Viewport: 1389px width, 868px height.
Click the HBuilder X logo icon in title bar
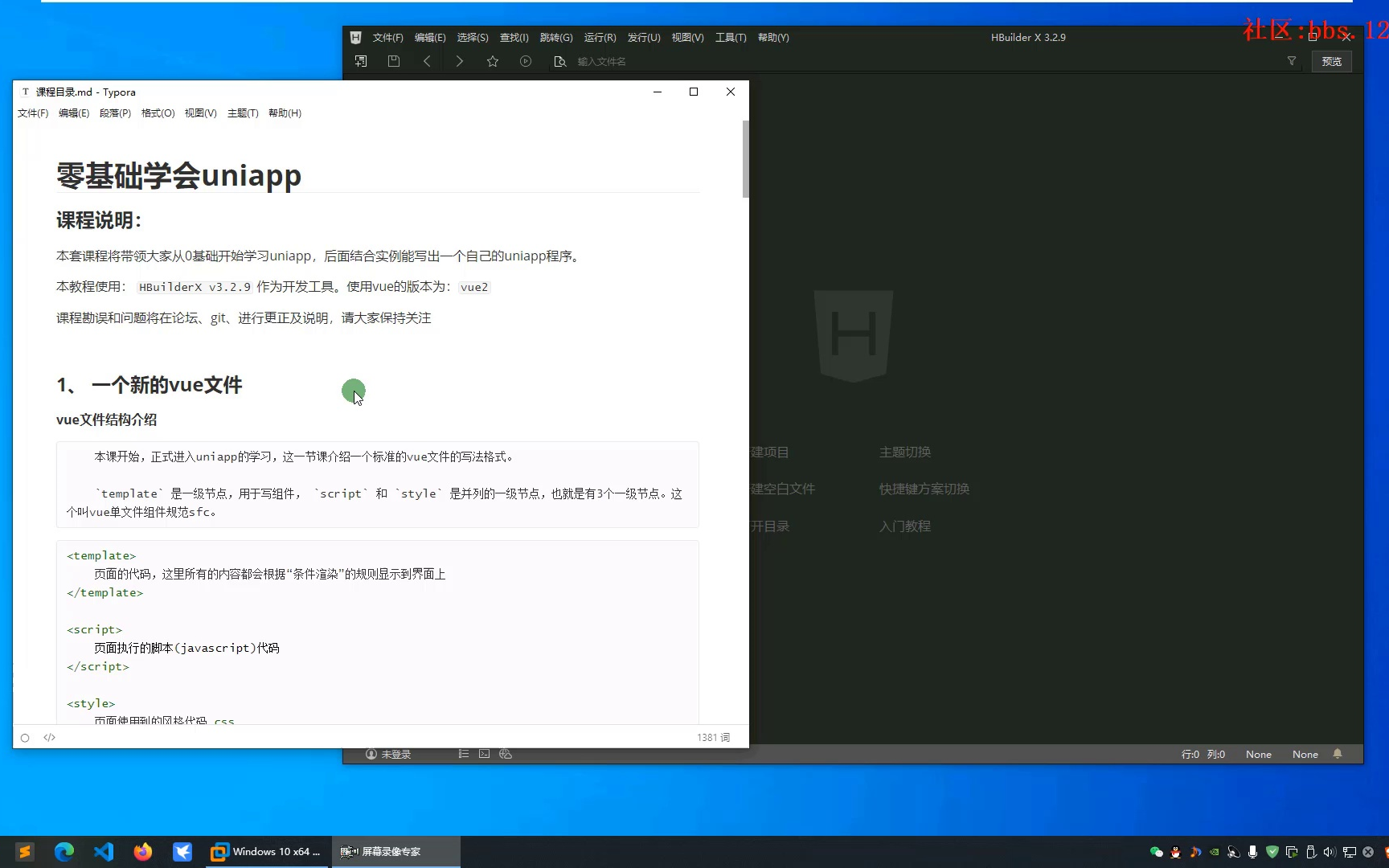355,37
